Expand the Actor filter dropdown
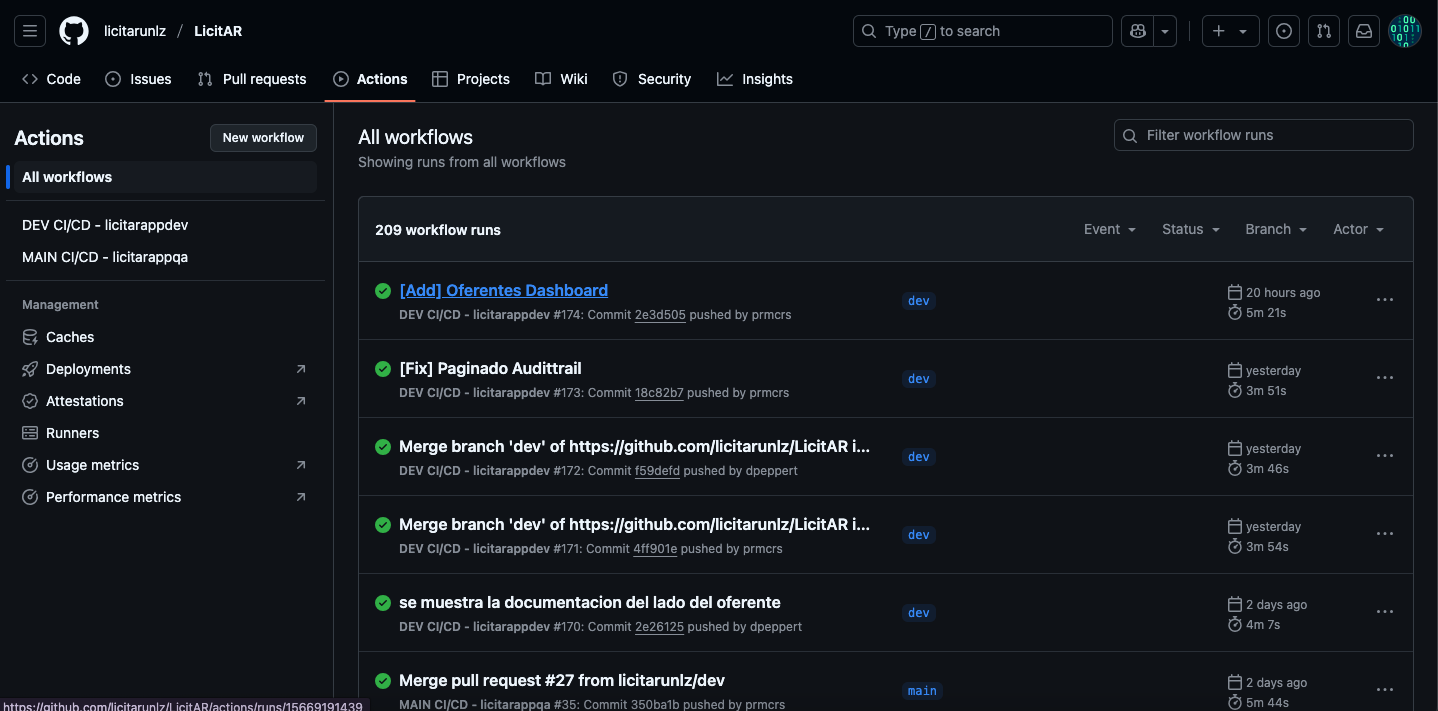 (x=1359, y=229)
